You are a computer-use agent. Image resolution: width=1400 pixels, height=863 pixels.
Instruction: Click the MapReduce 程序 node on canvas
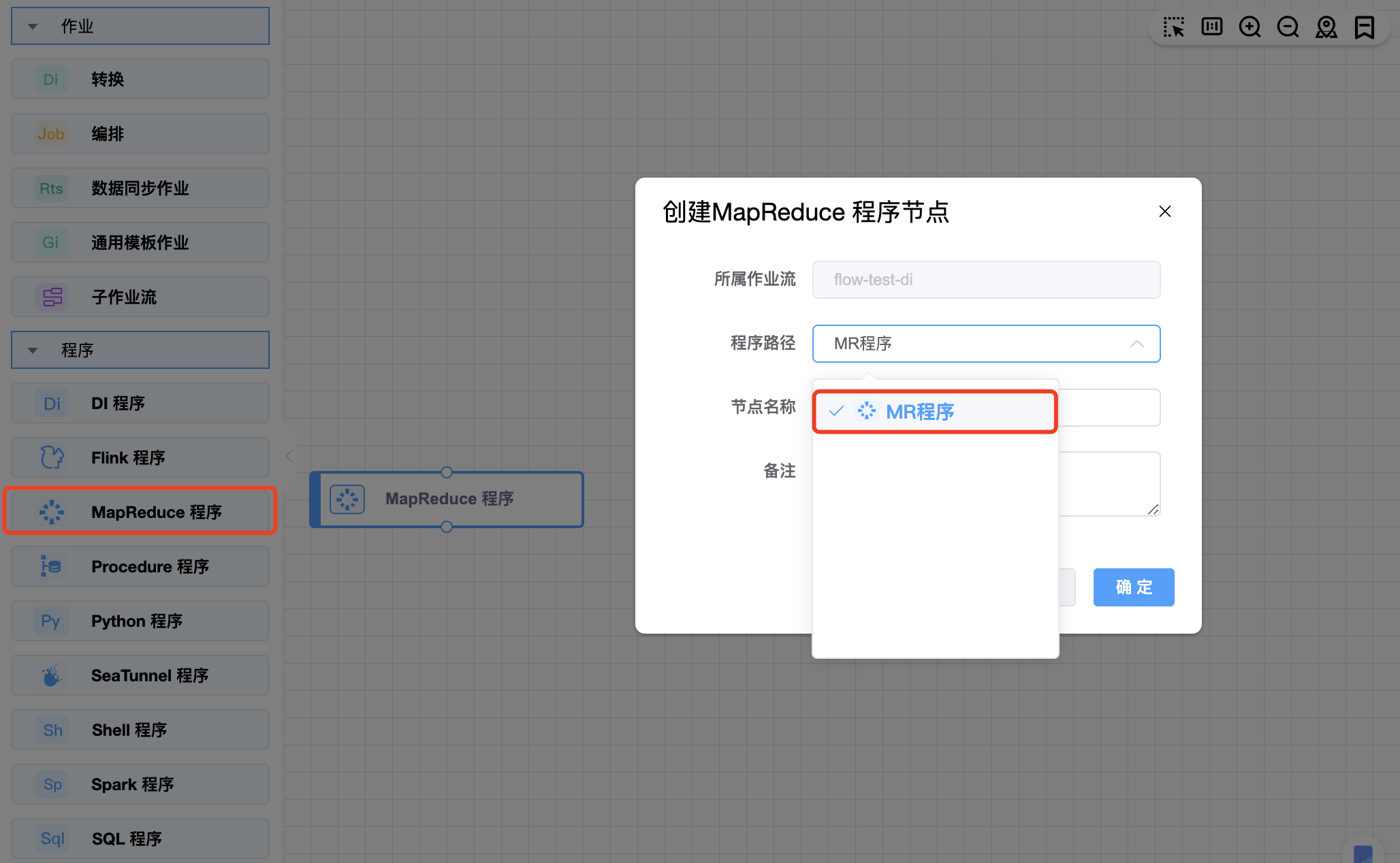point(449,499)
